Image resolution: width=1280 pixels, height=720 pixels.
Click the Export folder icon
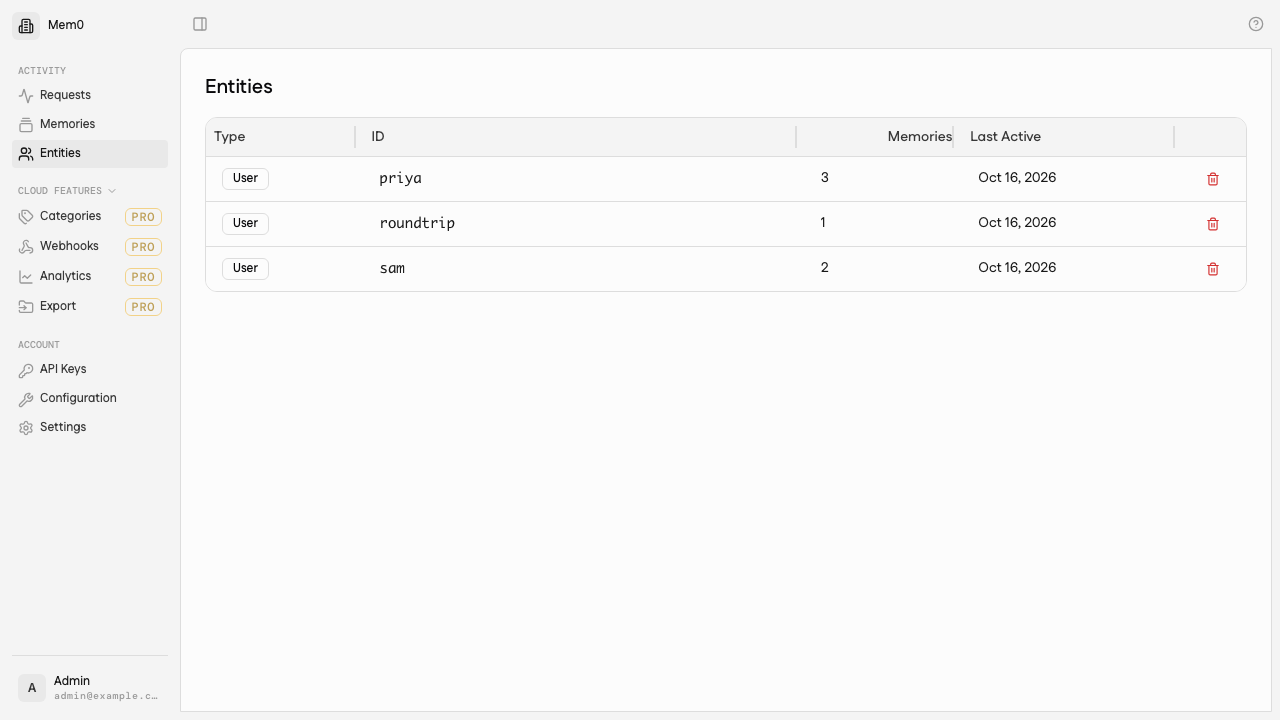pos(26,307)
